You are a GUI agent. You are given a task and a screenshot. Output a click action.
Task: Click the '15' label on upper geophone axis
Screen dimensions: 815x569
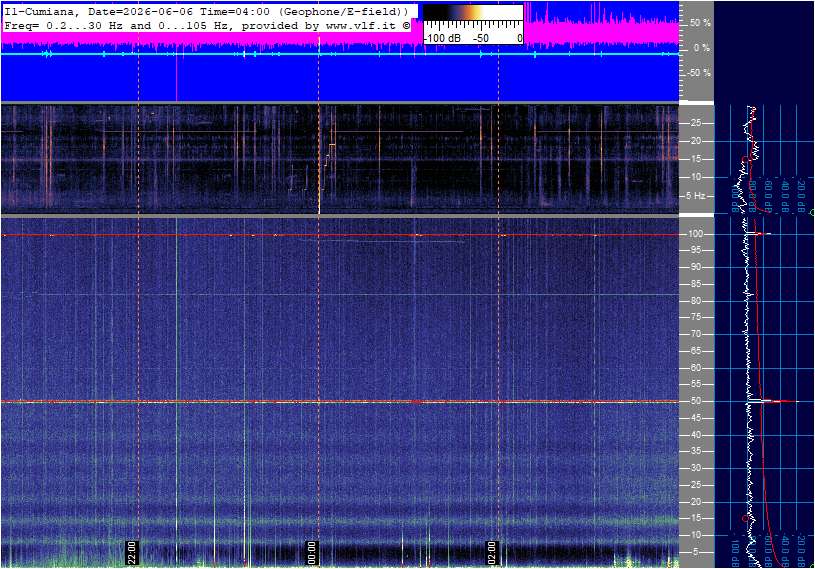click(x=695, y=159)
